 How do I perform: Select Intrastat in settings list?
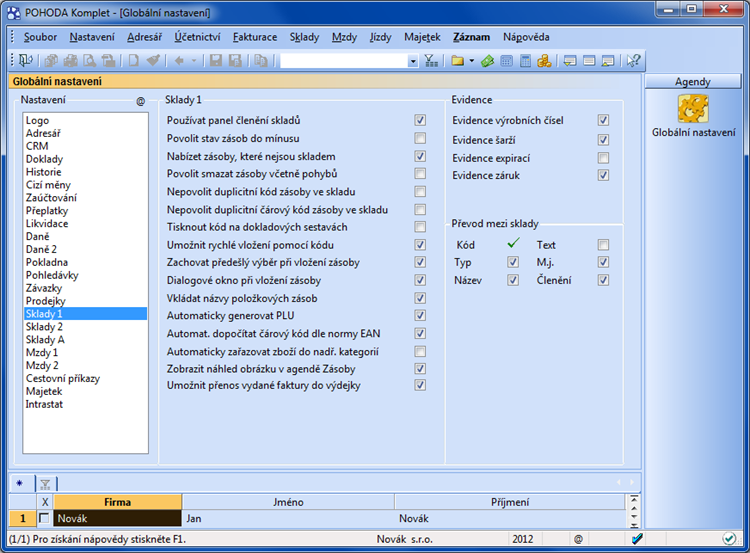86,404
